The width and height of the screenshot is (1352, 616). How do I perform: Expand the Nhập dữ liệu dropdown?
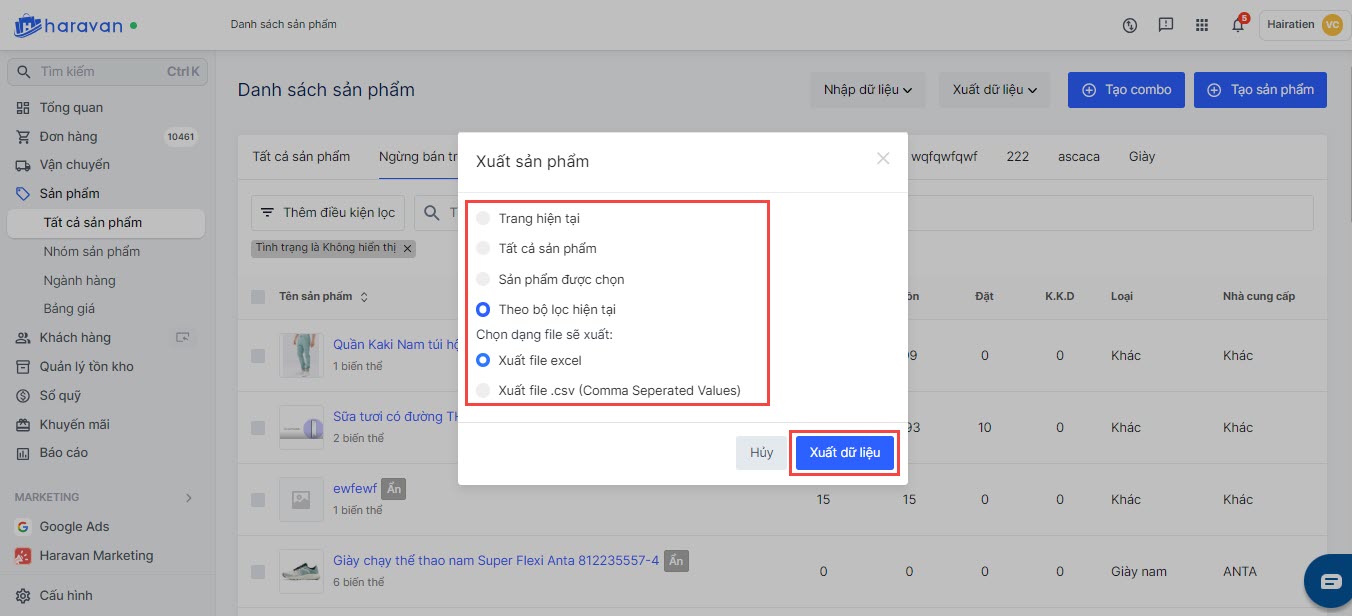pos(868,90)
